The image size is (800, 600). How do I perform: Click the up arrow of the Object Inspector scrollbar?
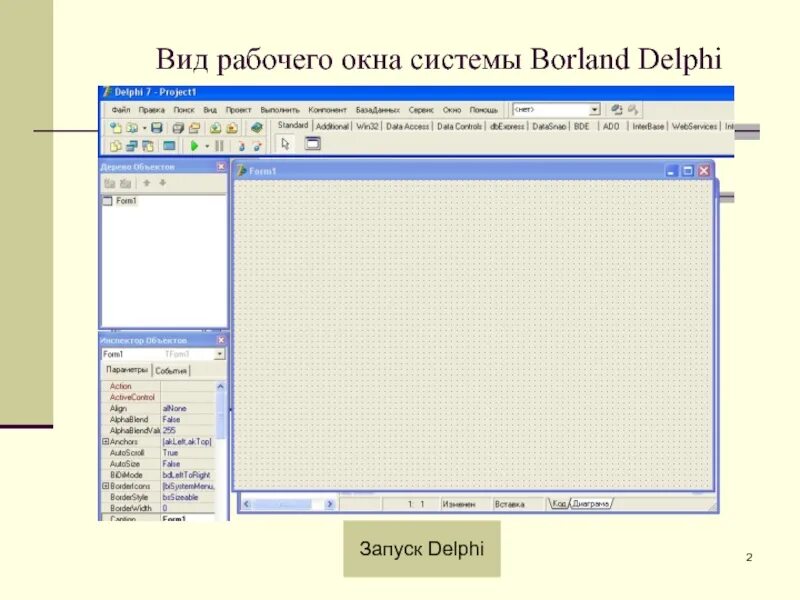click(220, 387)
